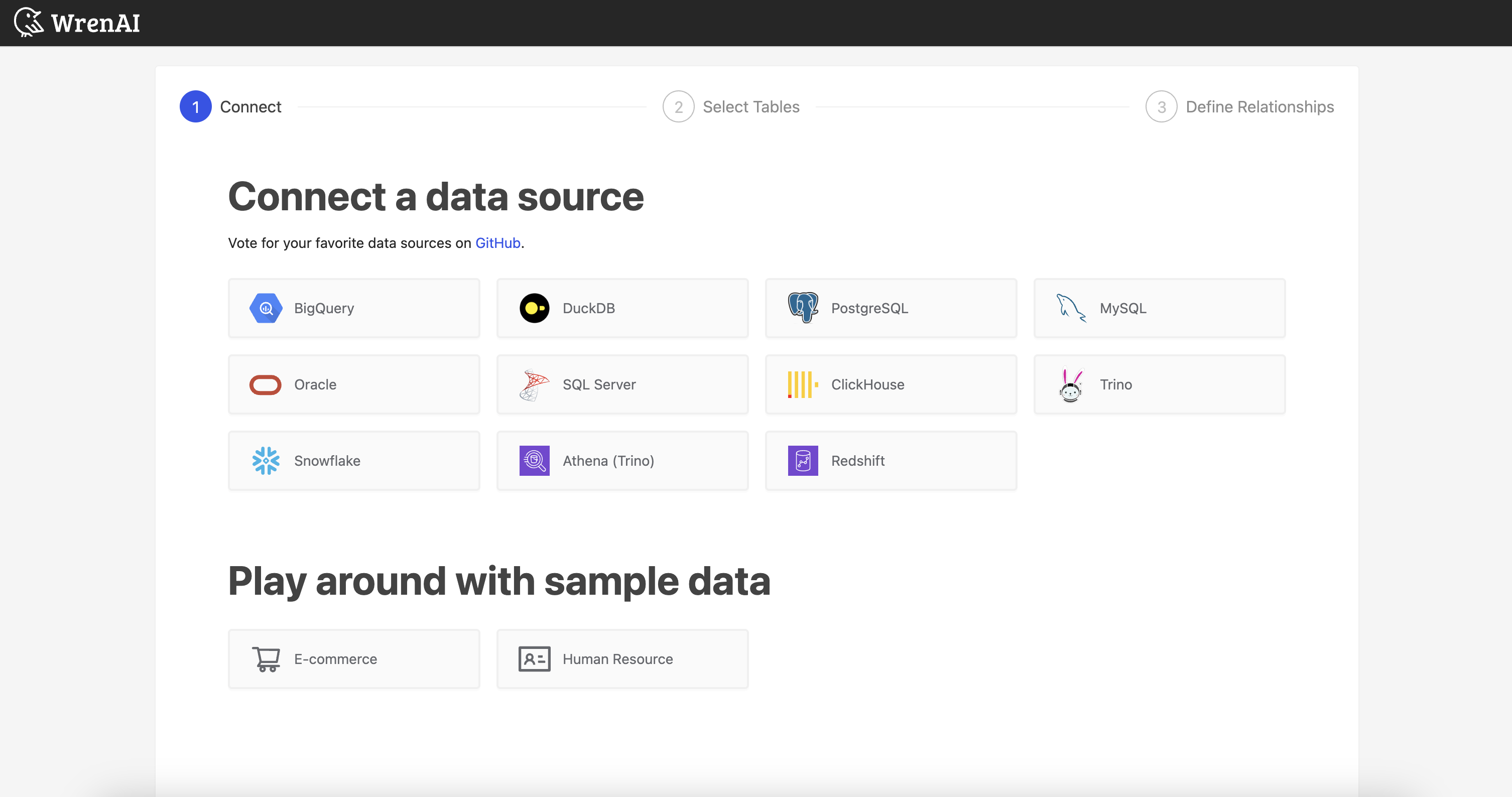The height and width of the screenshot is (797, 1512).
Task: Click step 3 circle for Define Relationships
Action: (x=1162, y=107)
